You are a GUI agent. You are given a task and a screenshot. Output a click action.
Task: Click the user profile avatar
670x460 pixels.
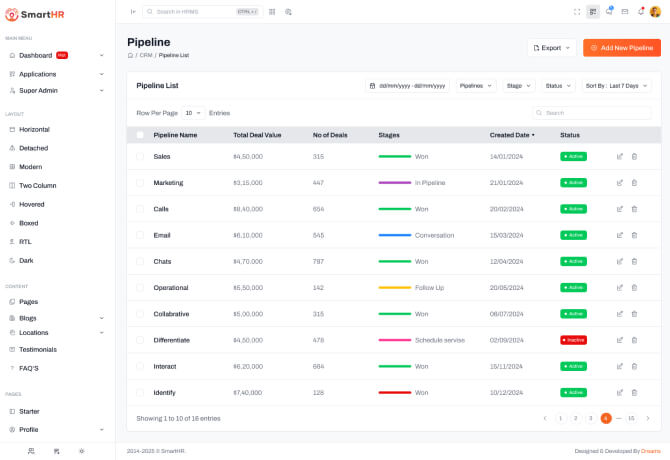click(655, 12)
